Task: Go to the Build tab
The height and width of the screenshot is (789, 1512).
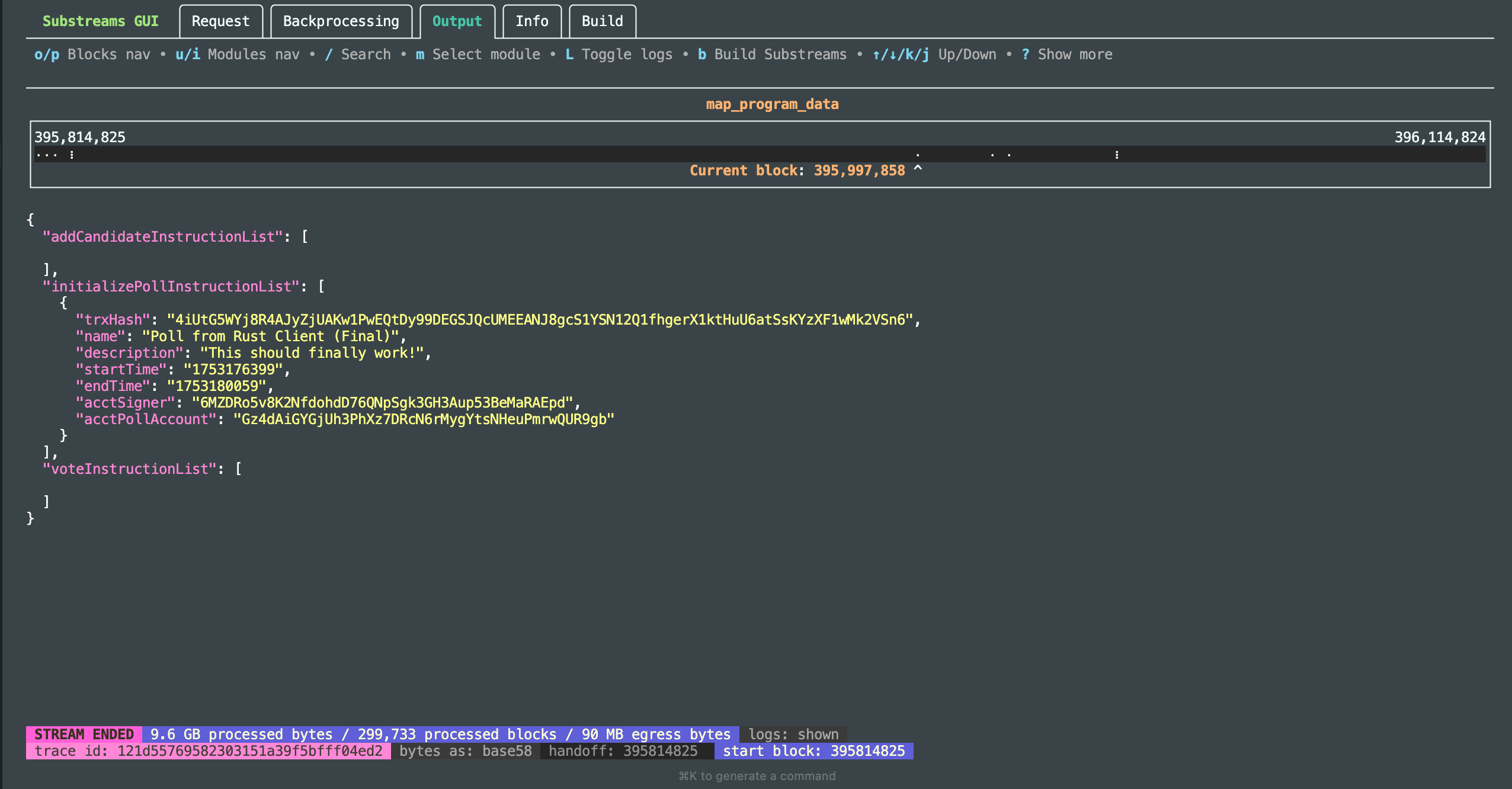Action: click(x=602, y=21)
